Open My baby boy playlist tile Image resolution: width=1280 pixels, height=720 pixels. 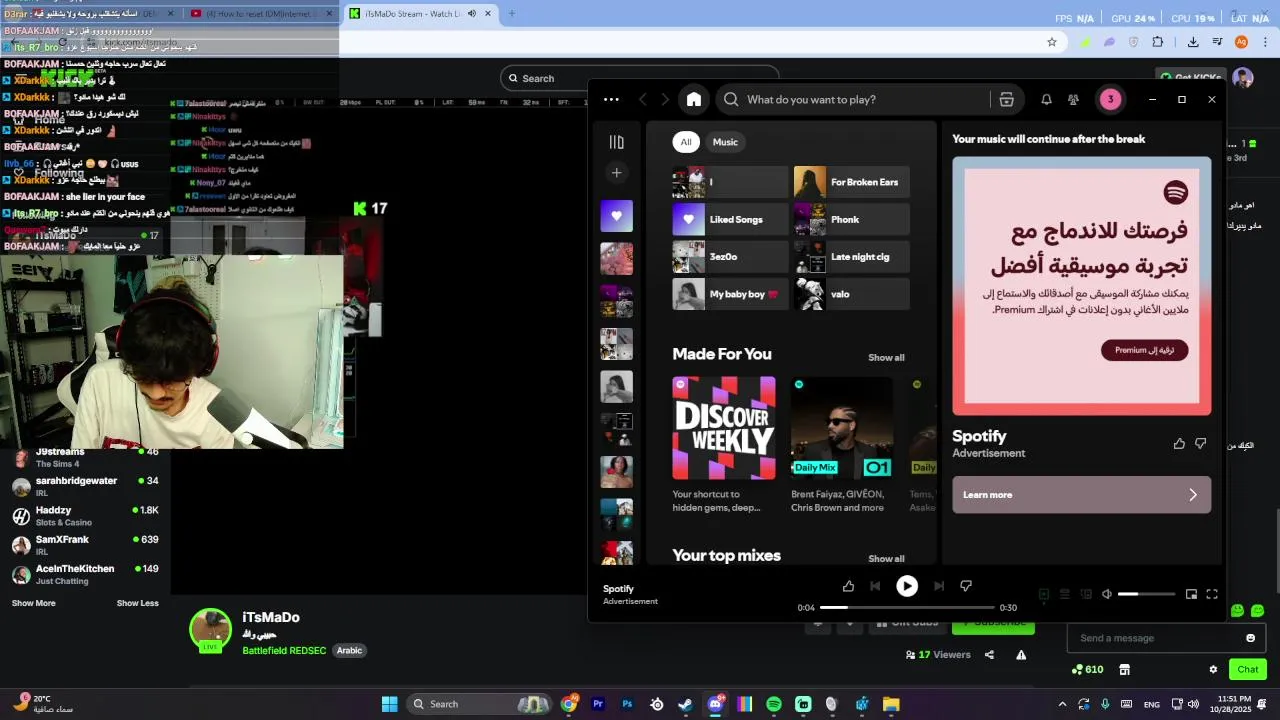(730, 294)
